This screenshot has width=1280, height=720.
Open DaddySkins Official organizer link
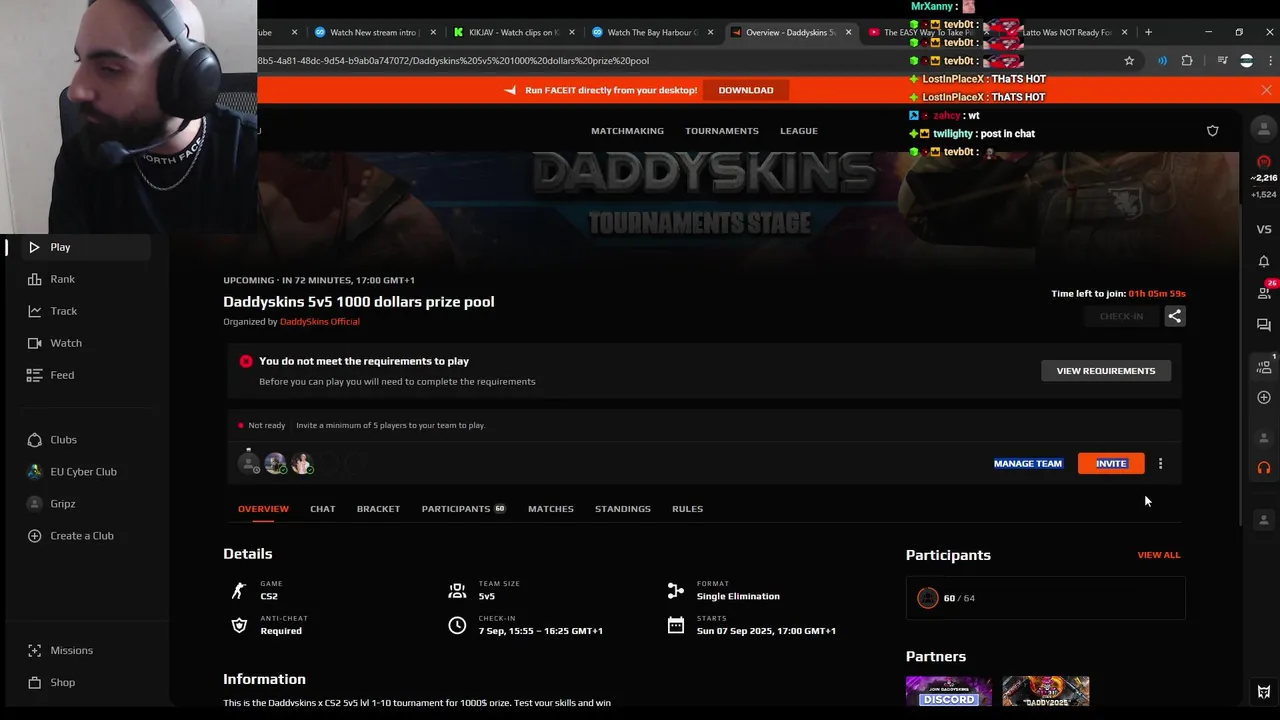[320, 322]
